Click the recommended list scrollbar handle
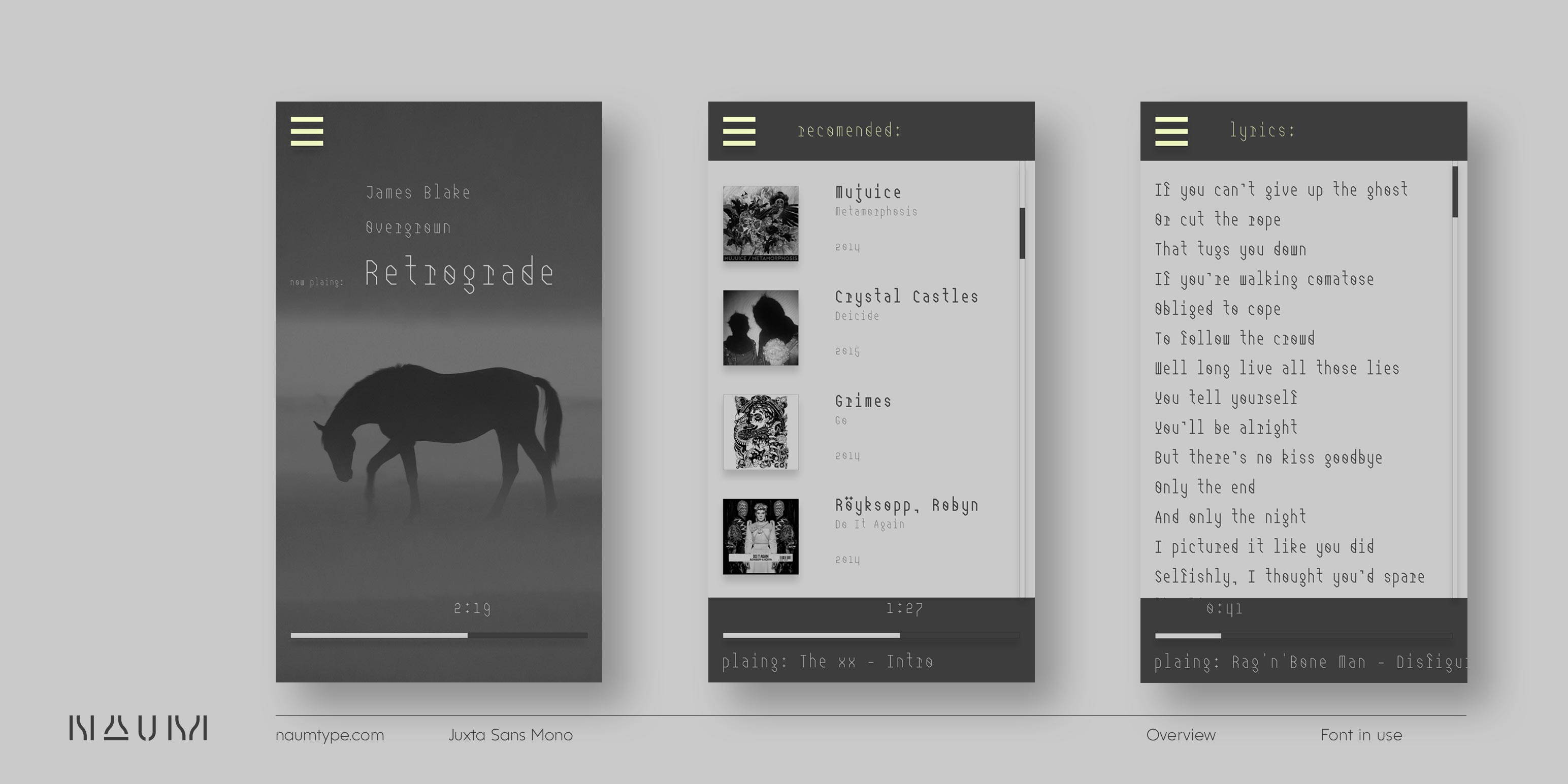 (x=1022, y=233)
